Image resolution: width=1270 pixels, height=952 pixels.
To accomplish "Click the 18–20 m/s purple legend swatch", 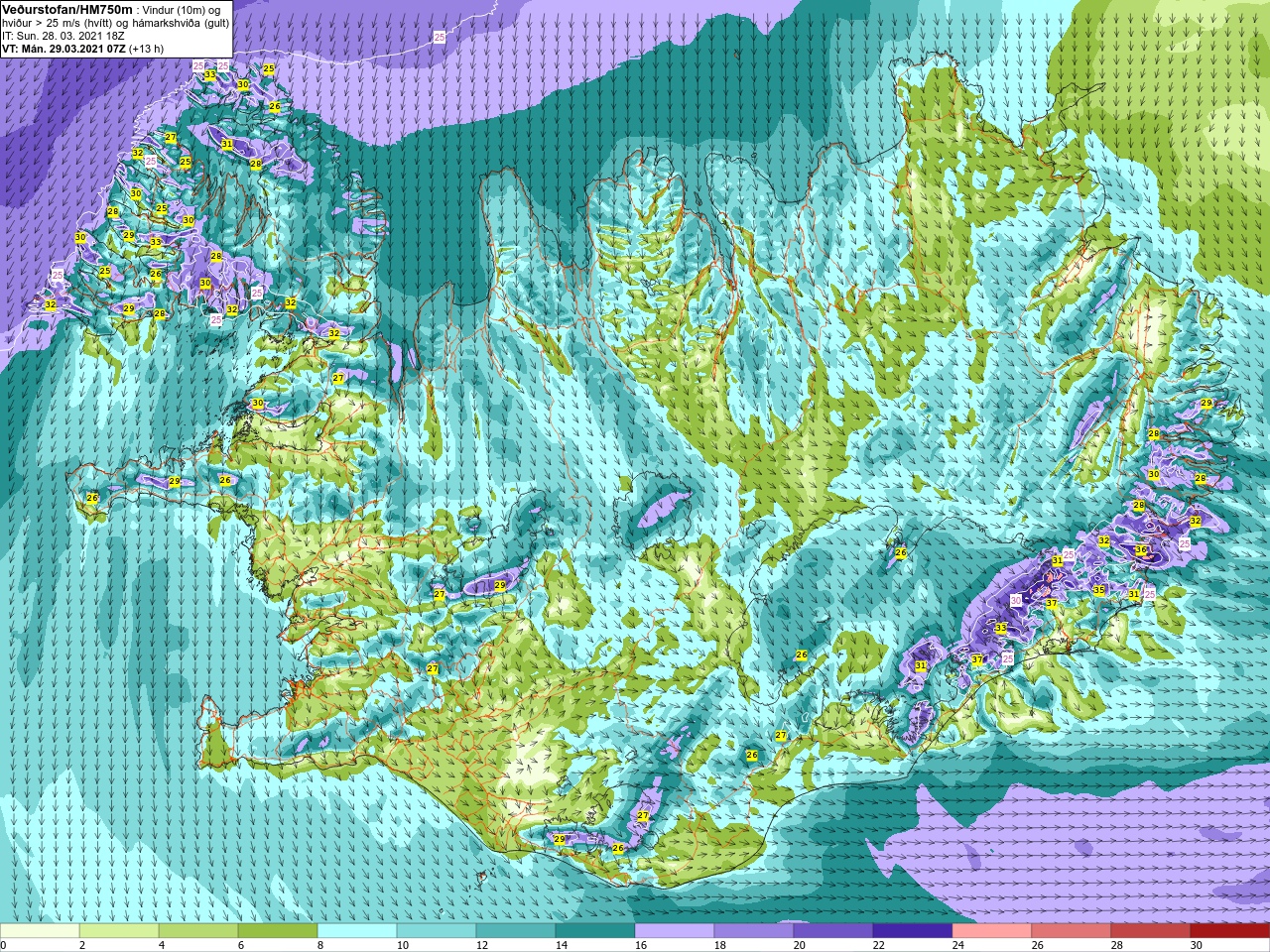I will (754, 931).
